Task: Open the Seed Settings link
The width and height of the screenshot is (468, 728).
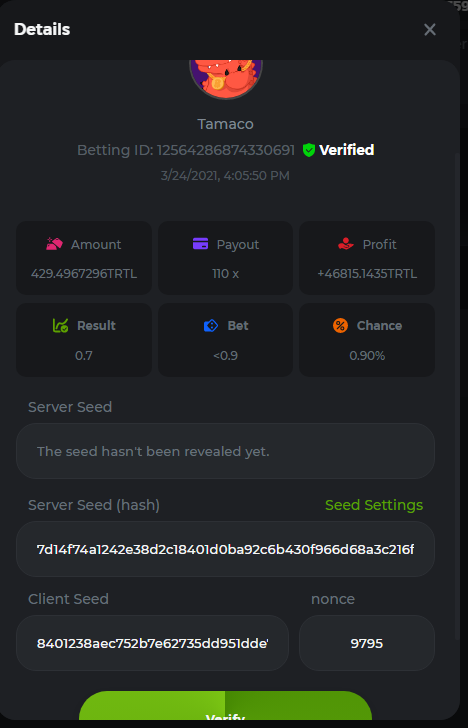Action: click(x=374, y=505)
